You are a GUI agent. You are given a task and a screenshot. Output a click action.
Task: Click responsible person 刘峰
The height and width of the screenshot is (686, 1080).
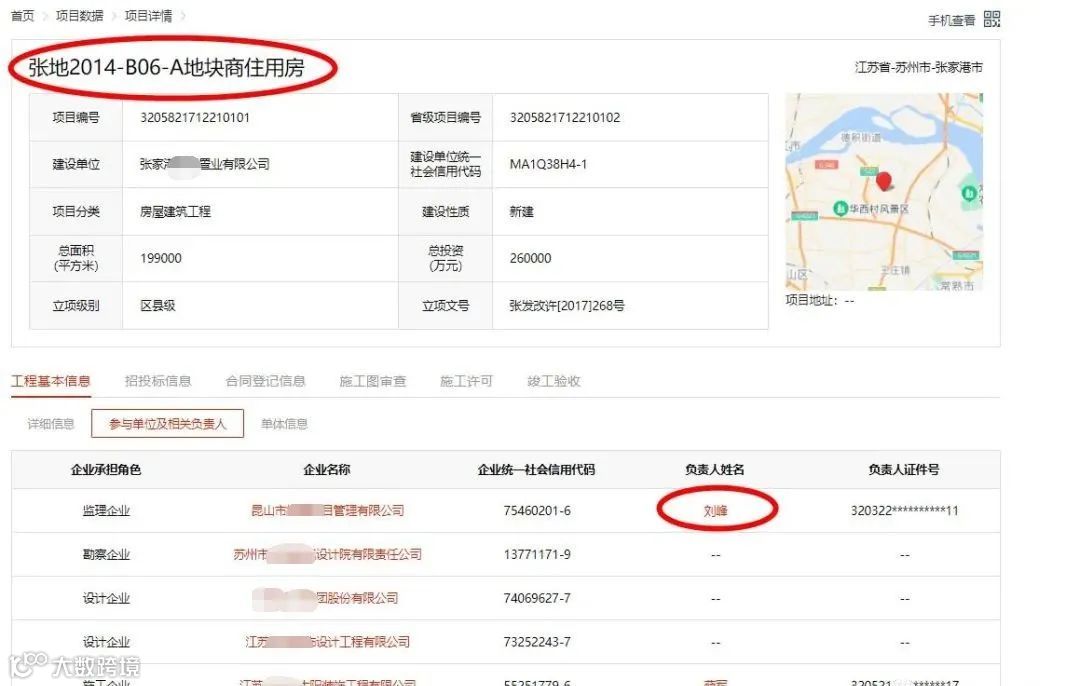(716, 510)
